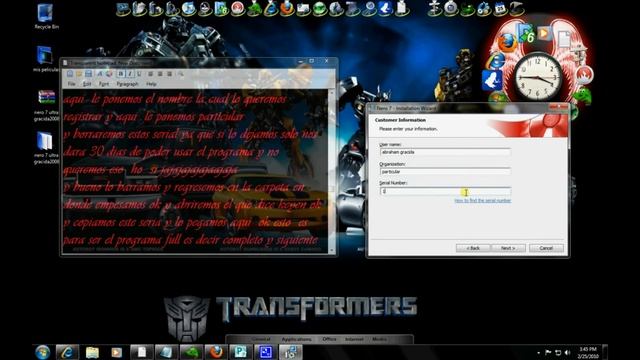Open the Font menu in notepad
This screenshot has height=360, width=640.
[104, 84]
